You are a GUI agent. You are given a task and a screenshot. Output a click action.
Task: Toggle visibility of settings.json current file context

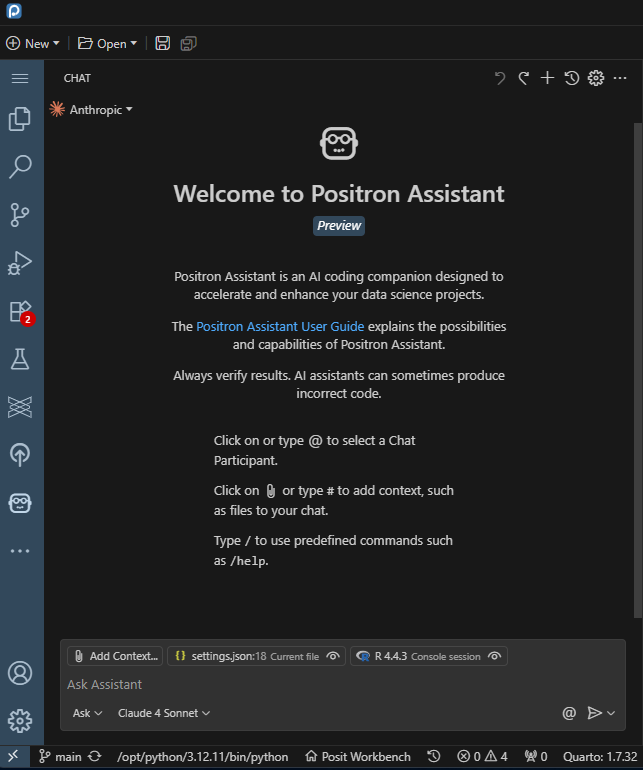tap(334, 657)
